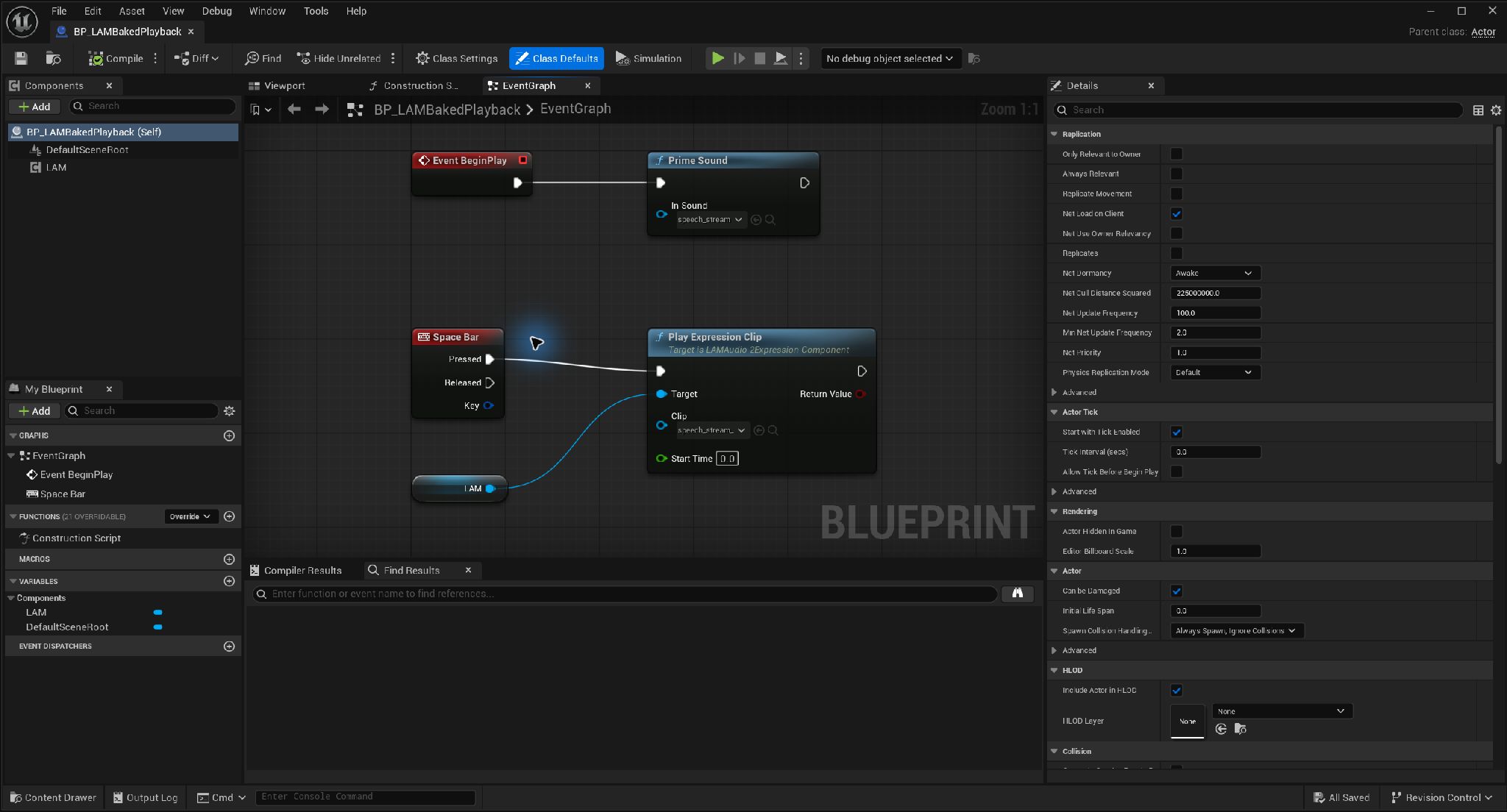This screenshot has height=812, width=1507.
Task: Toggle Can be Damaged checkbox
Action: click(1176, 591)
